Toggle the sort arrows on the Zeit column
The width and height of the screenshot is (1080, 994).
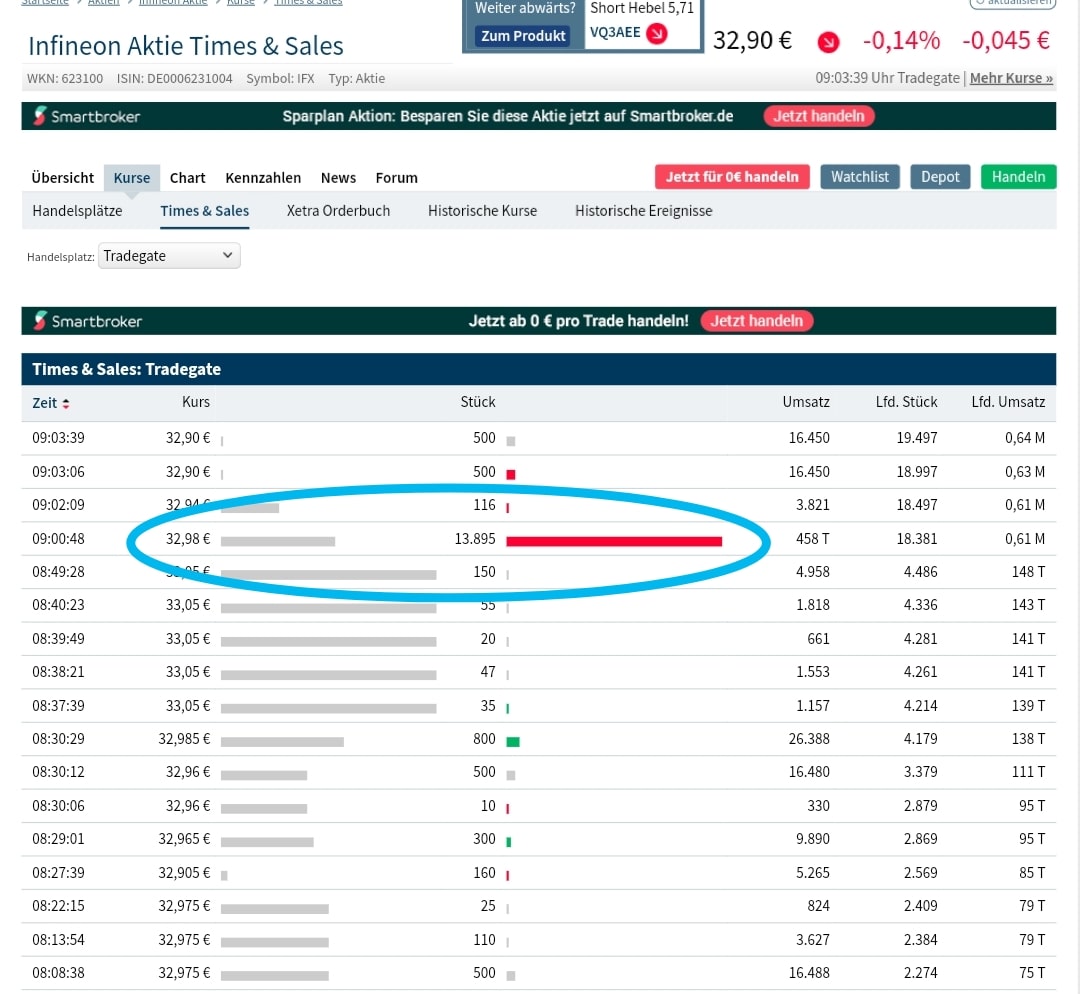click(67, 402)
